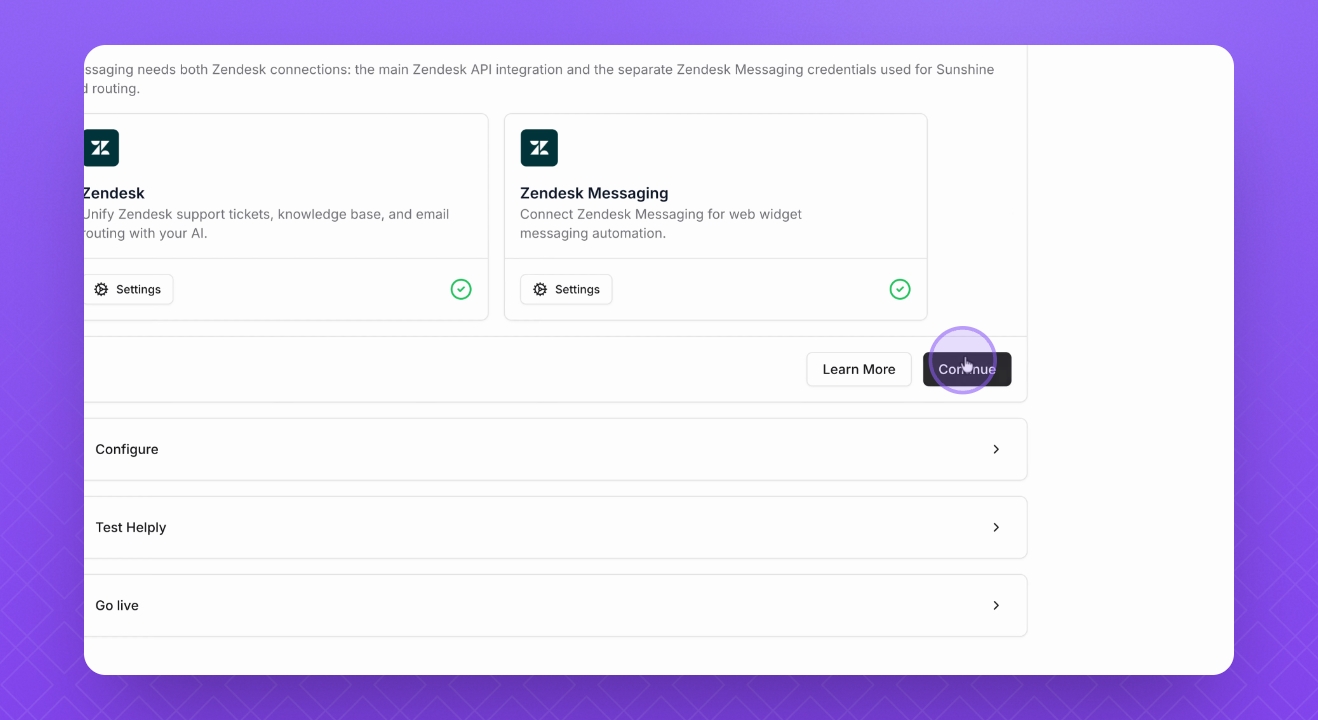Click the "Zendesk Messaging" card title
Viewport: 1318px width, 720px height.
(x=594, y=193)
